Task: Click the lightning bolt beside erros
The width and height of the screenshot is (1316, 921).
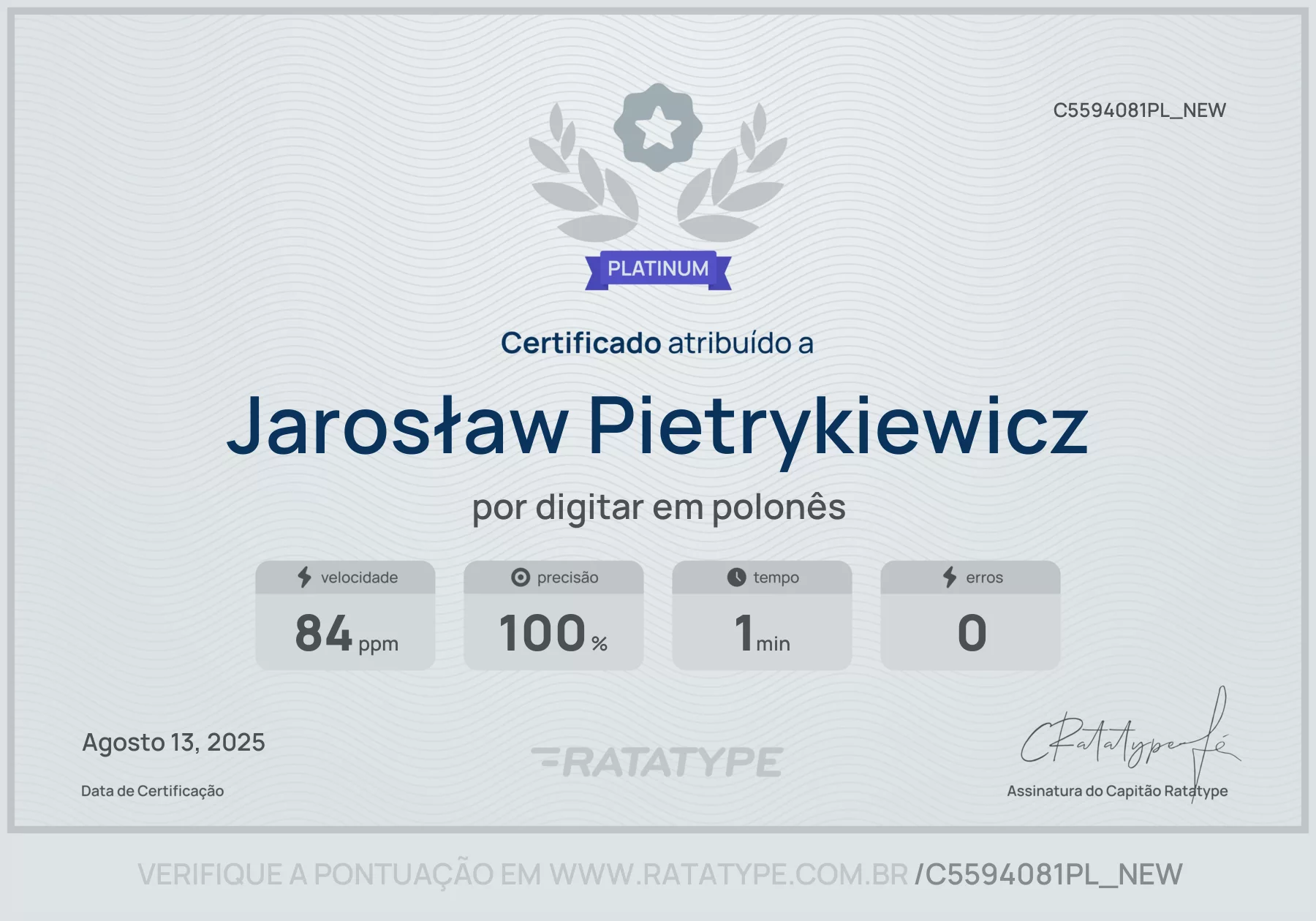Action: click(x=950, y=577)
